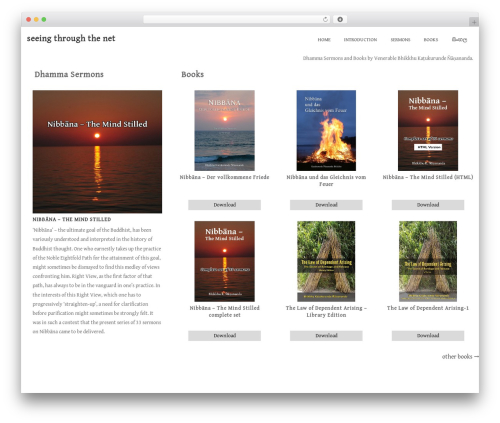Switch to the Sinhala language menu item
This screenshot has width=500, height=423.
point(459,40)
